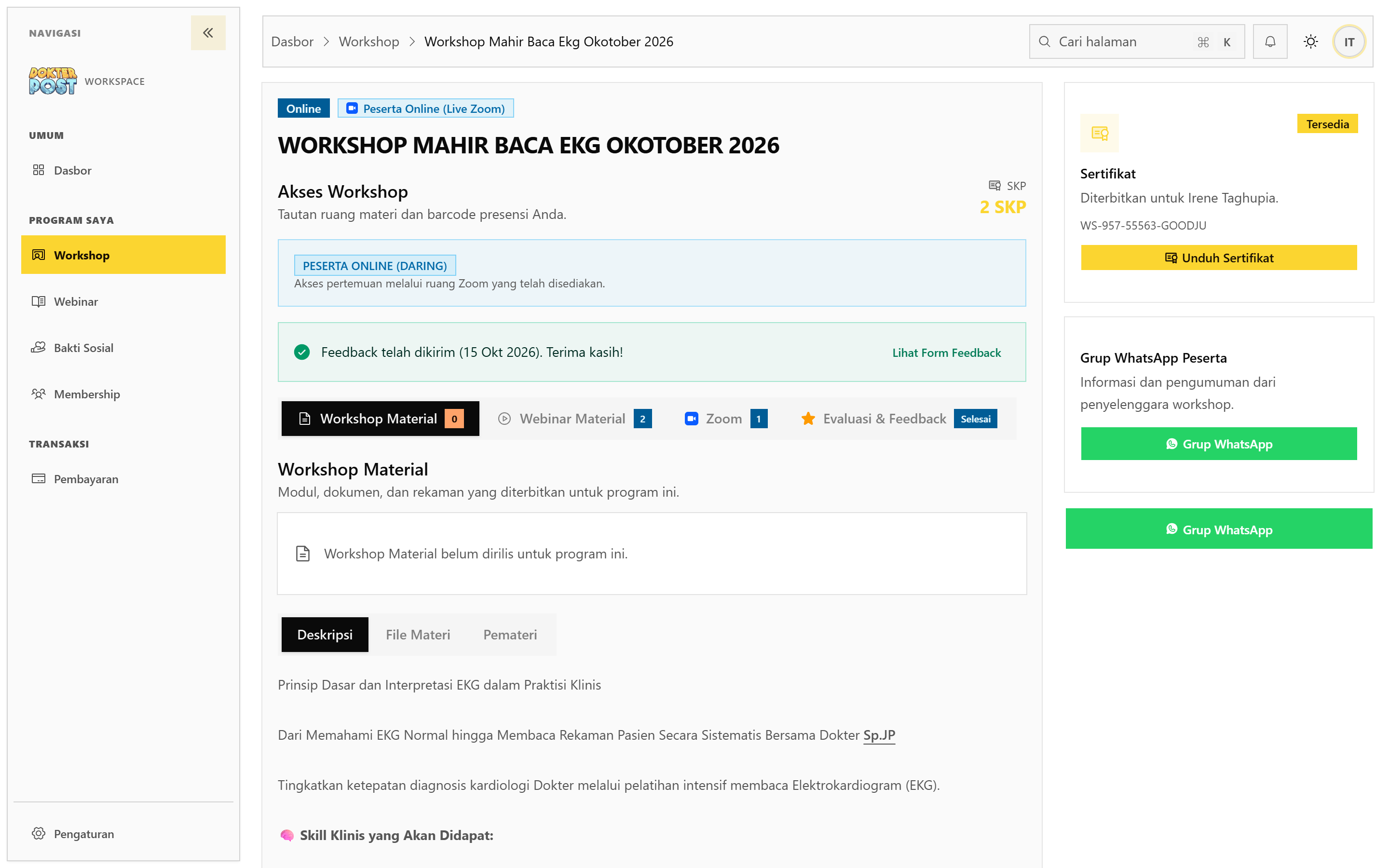Open IT user avatar menu

point(1349,41)
